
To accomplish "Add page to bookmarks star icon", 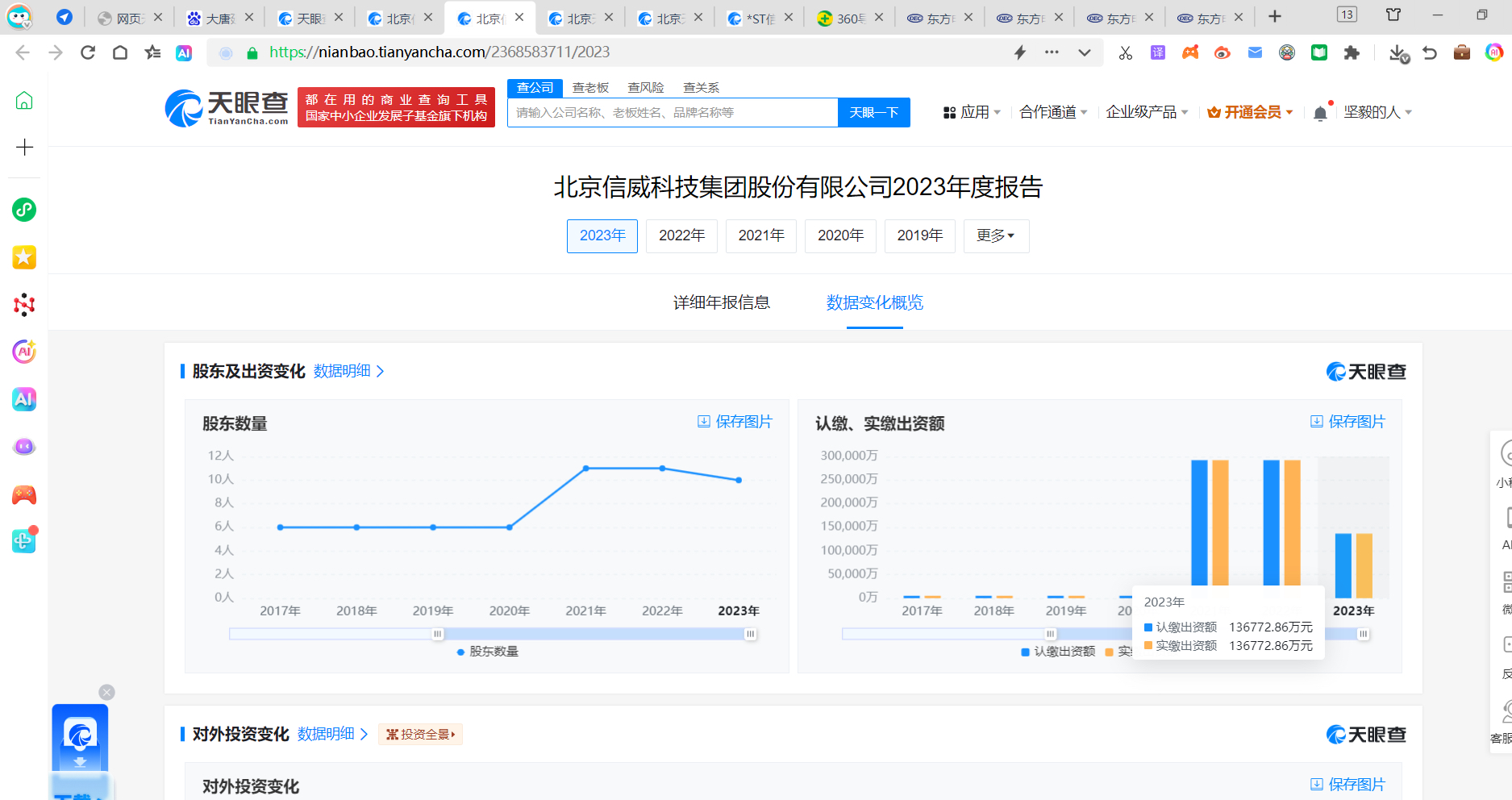I will 152,52.
